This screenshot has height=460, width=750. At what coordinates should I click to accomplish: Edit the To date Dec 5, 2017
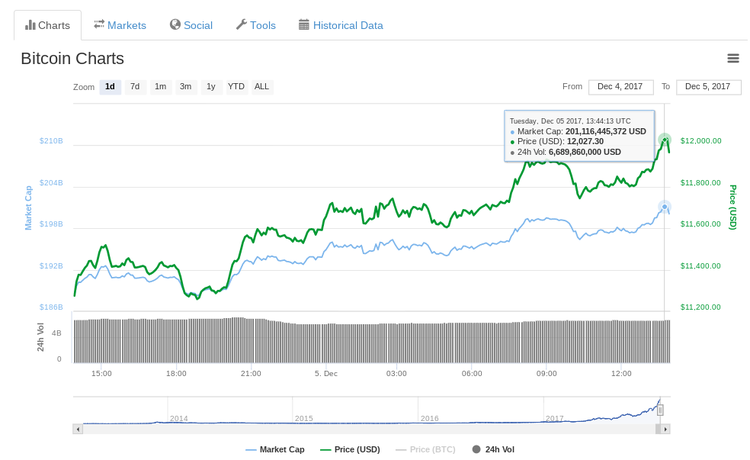pyautogui.click(x=708, y=87)
